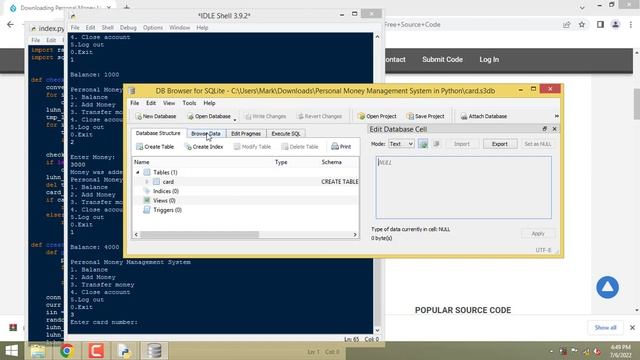640x360 pixels.
Task: Switch to the Execute SQL tab
Action: point(286,133)
